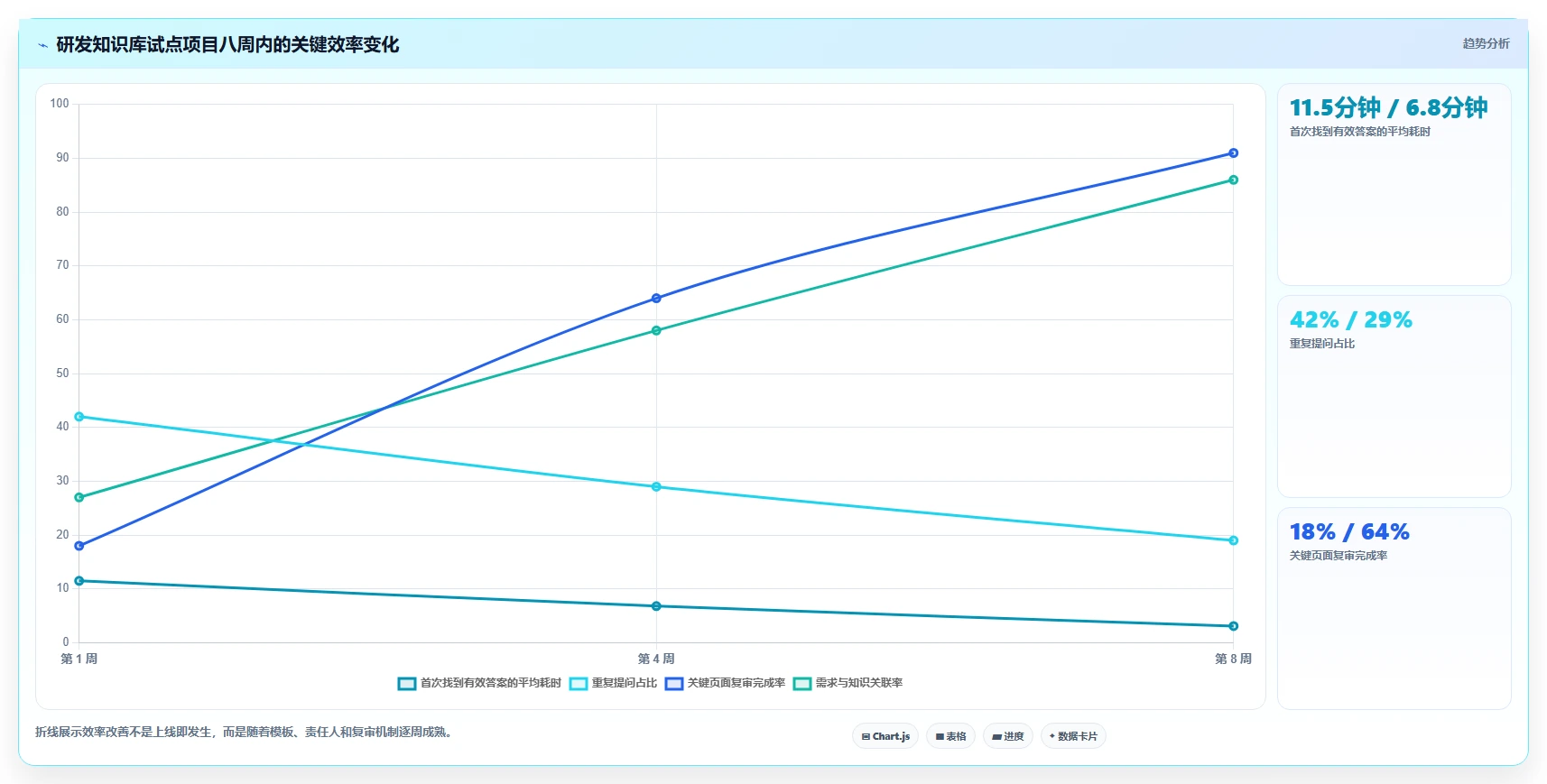1547x784 pixels.
Task: Click the 数据卡片 tag chip
Action: pyautogui.click(x=1073, y=736)
